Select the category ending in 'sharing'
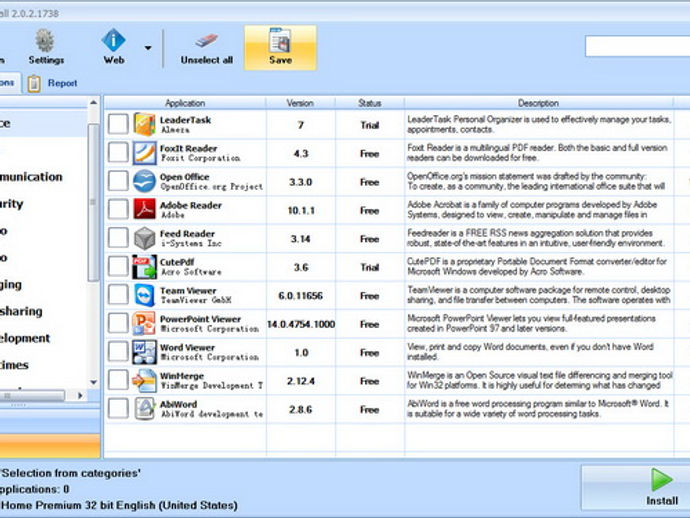This screenshot has height=518, width=690. (21, 312)
